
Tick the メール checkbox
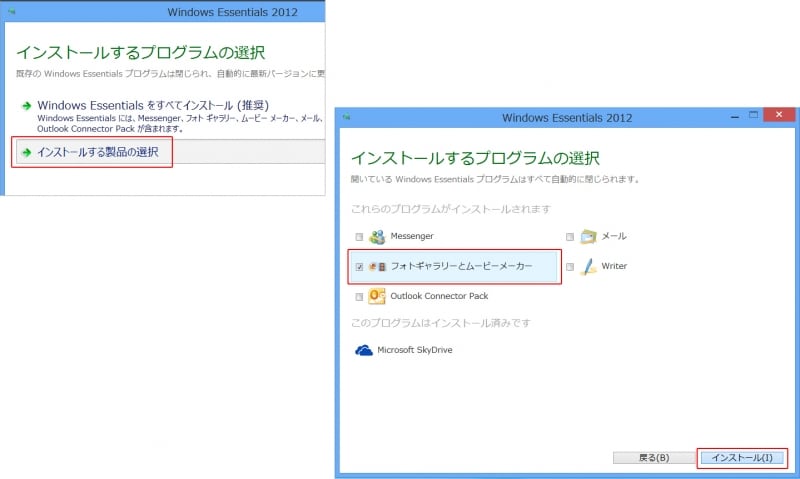pos(570,237)
